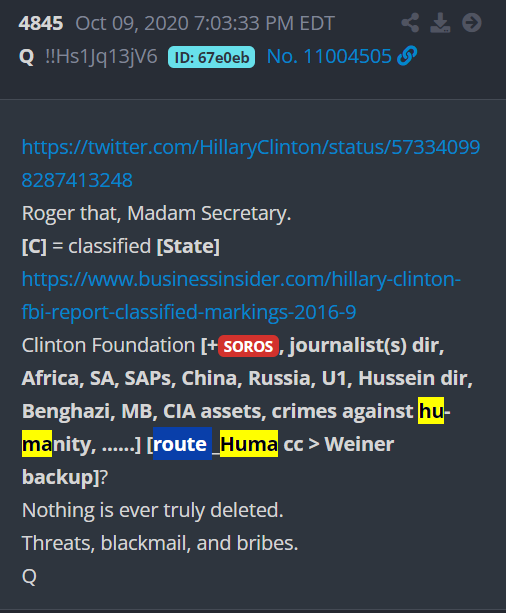Click the text Roger that, Madam Secretary

point(156,213)
